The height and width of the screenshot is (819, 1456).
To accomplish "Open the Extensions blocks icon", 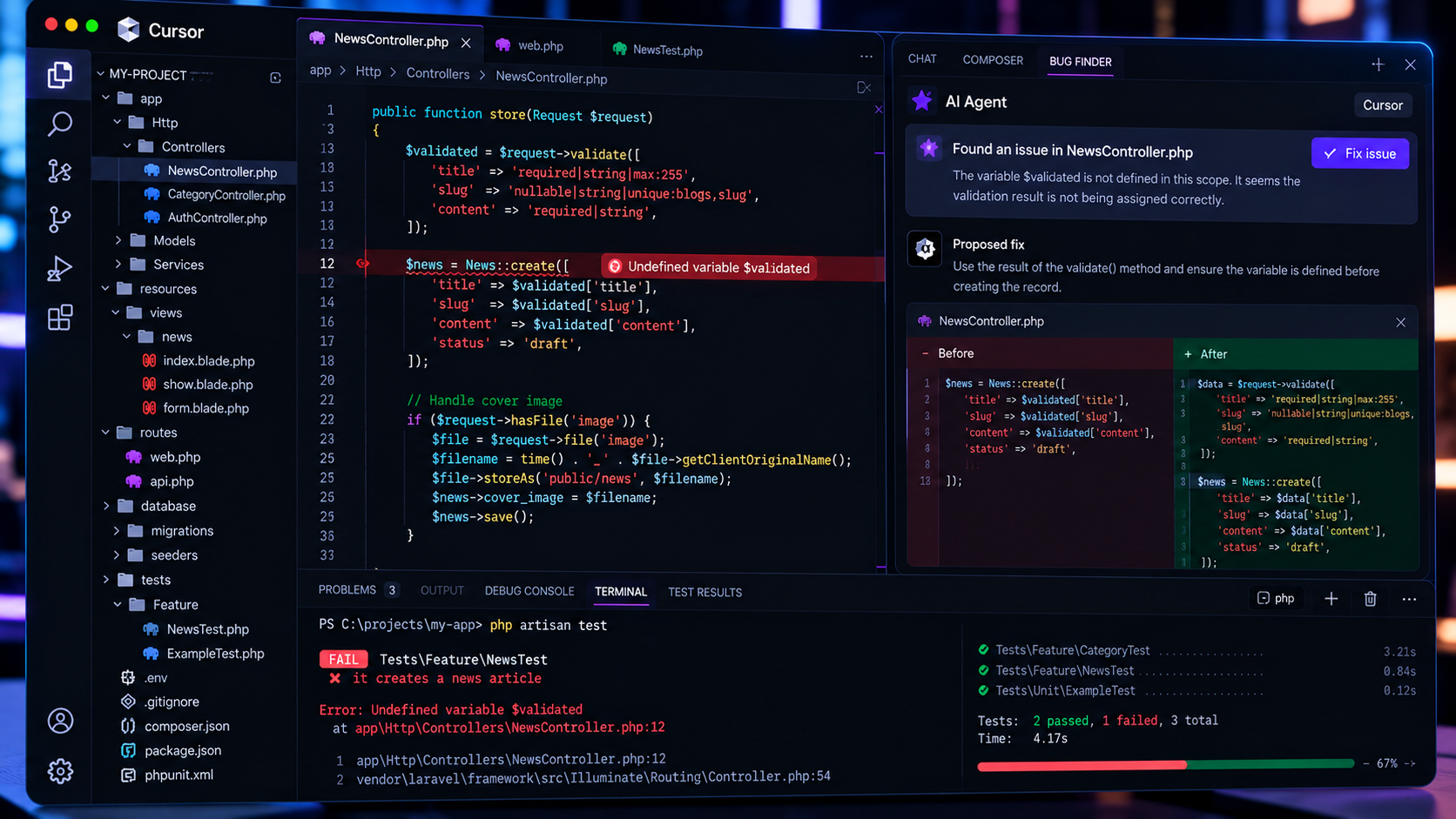I will coord(59,318).
